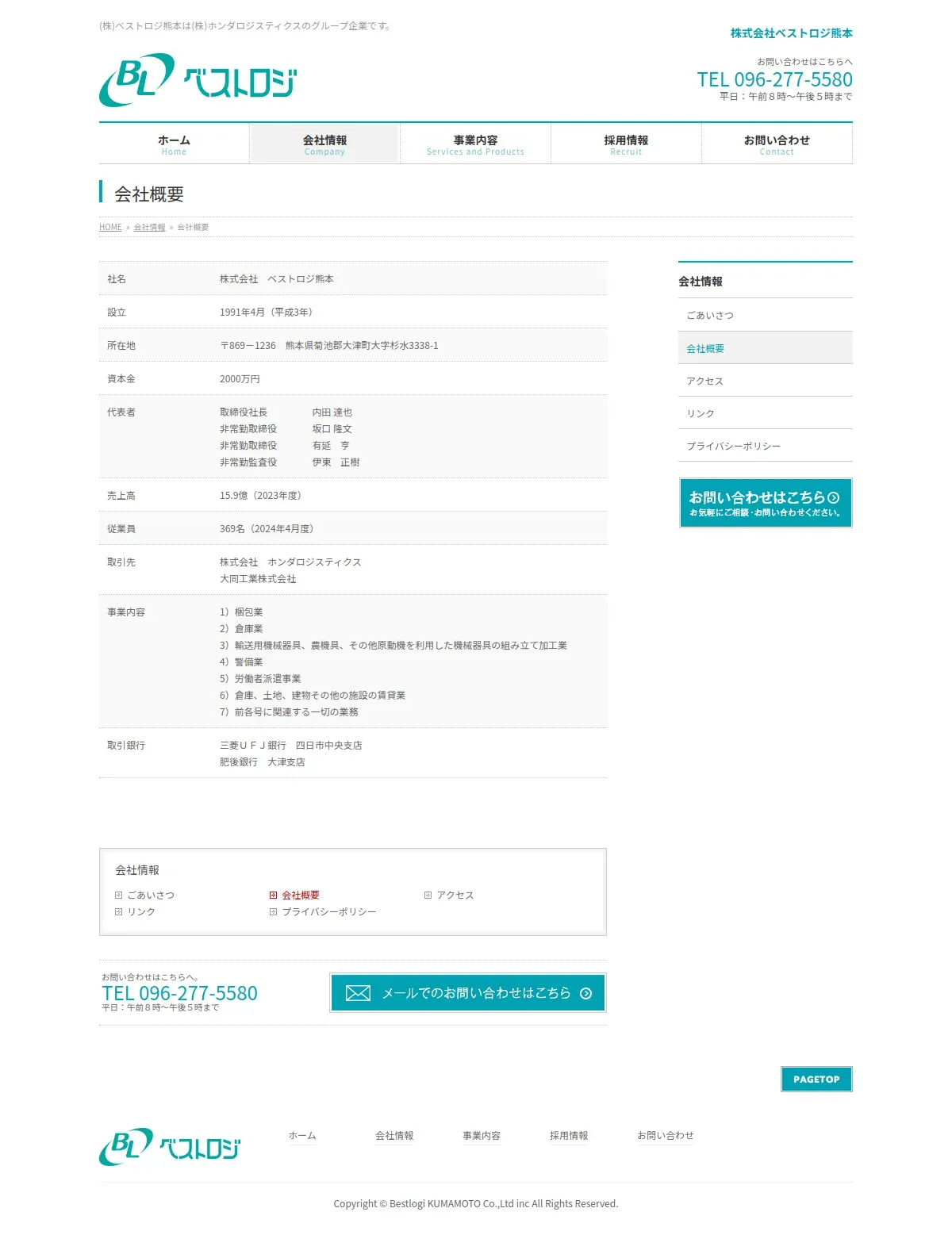952x1235 pixels.
Task: Open the ホーム Home navigation tab
Action: 174,144
